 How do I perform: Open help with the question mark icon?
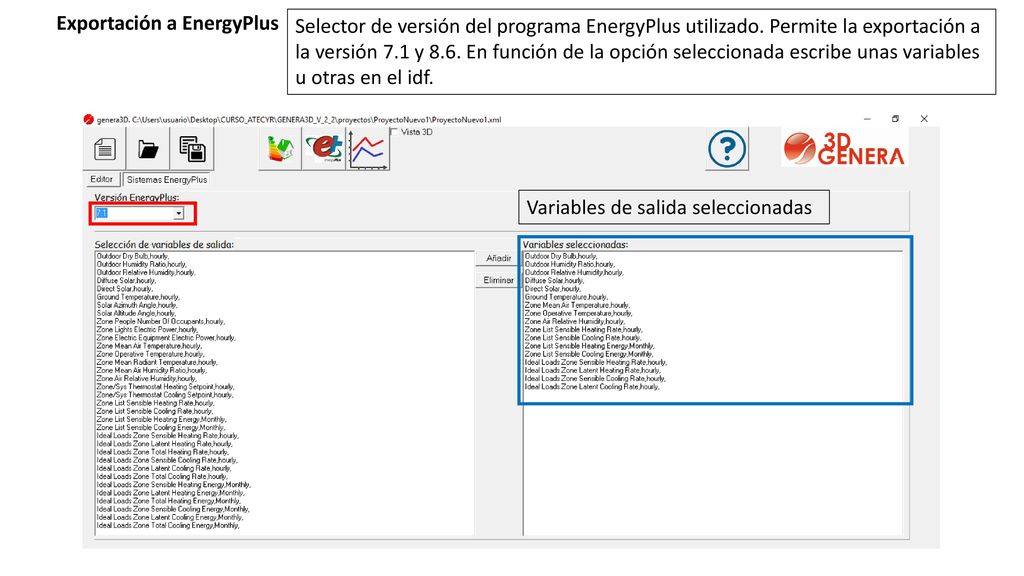pos(727,149)
